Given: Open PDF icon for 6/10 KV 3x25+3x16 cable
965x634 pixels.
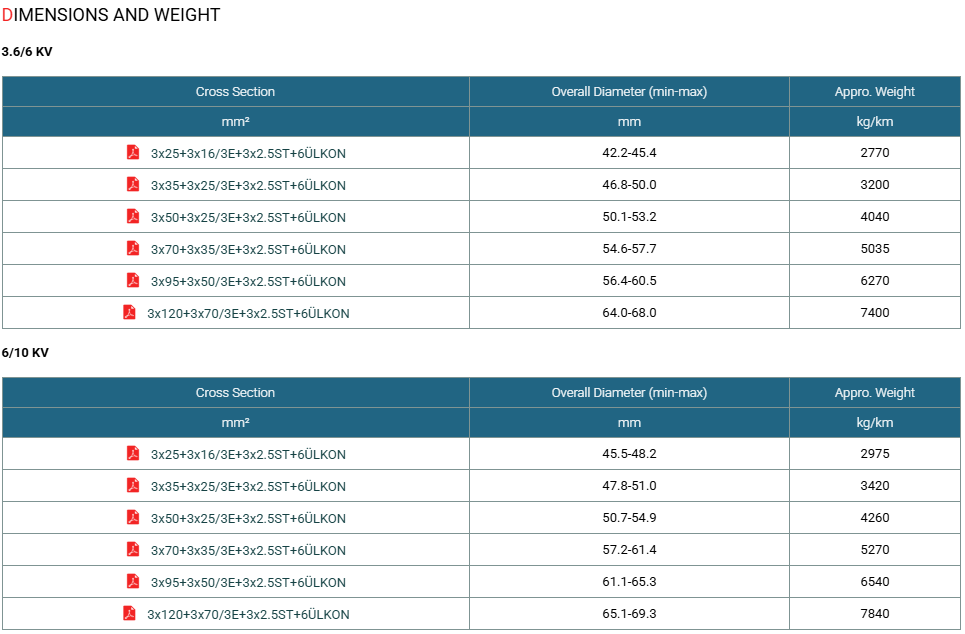Looking at the screenshot, I should [133, 453].
